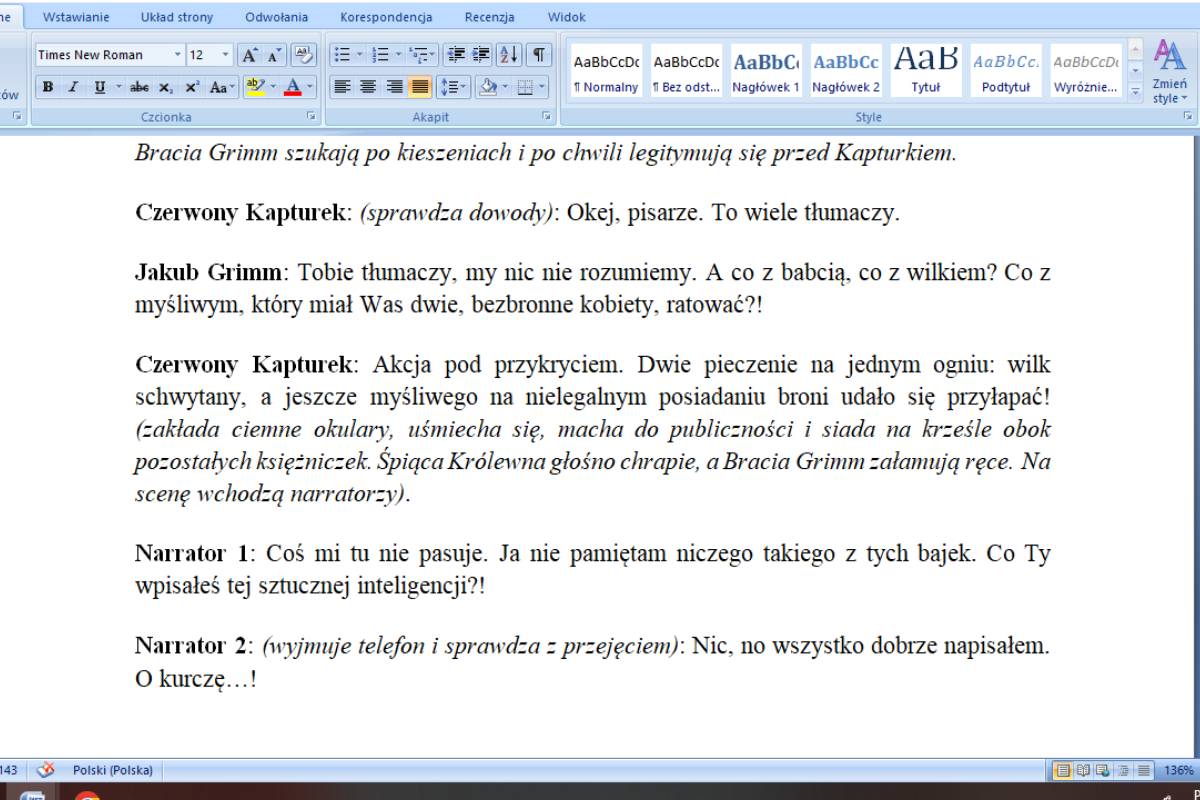The image size is (1200, 800).
Task: Show paragraph marks with pilcrow icon
Action: [538, 55]
